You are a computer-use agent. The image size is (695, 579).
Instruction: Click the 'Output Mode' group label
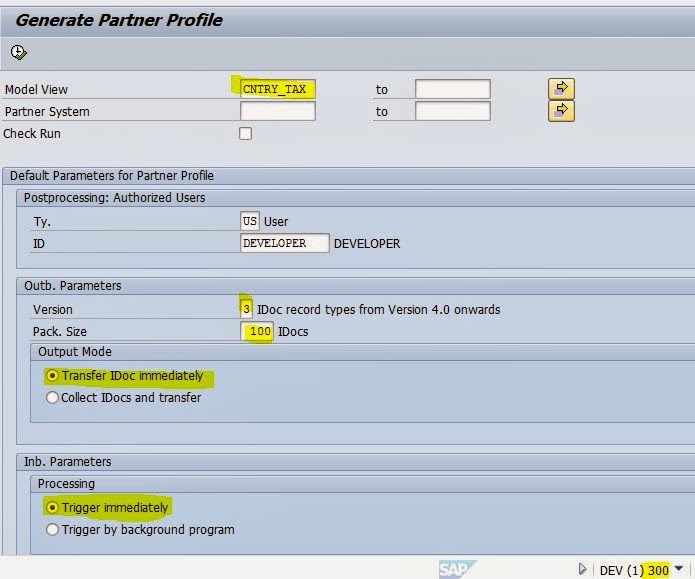pos(75,352)
